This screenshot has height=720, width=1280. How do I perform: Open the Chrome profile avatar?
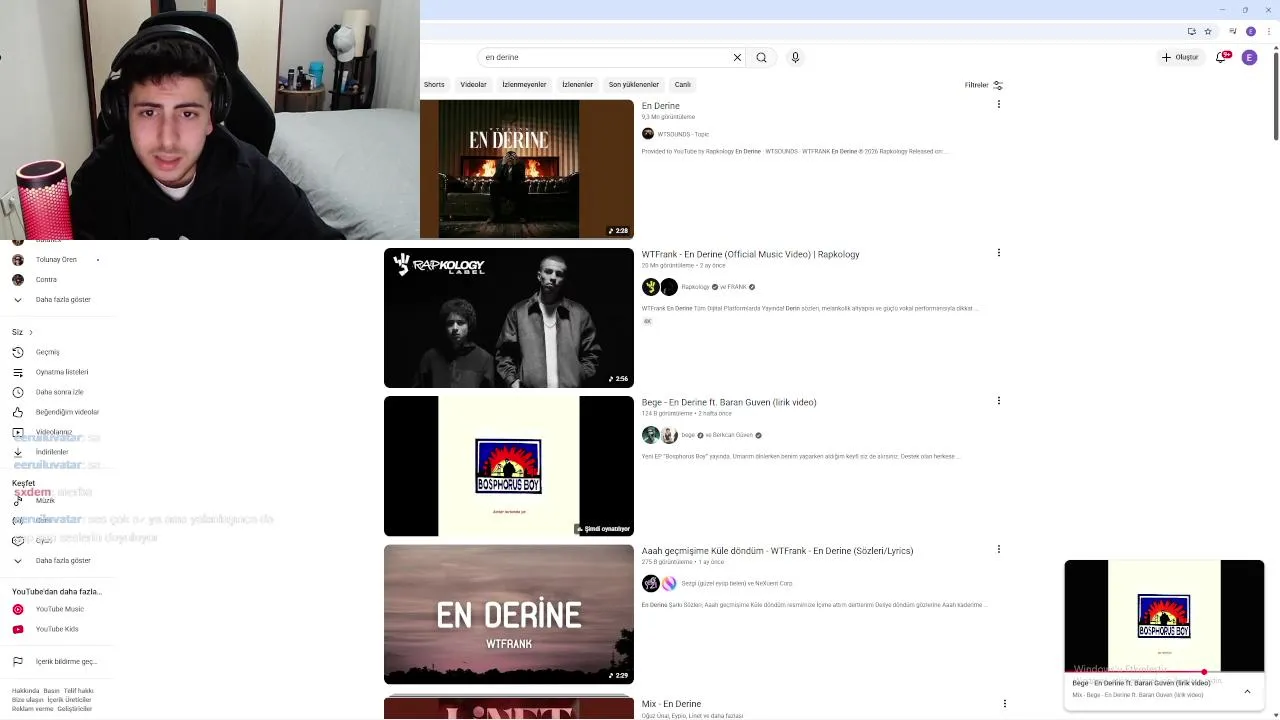click(1250, 31)
